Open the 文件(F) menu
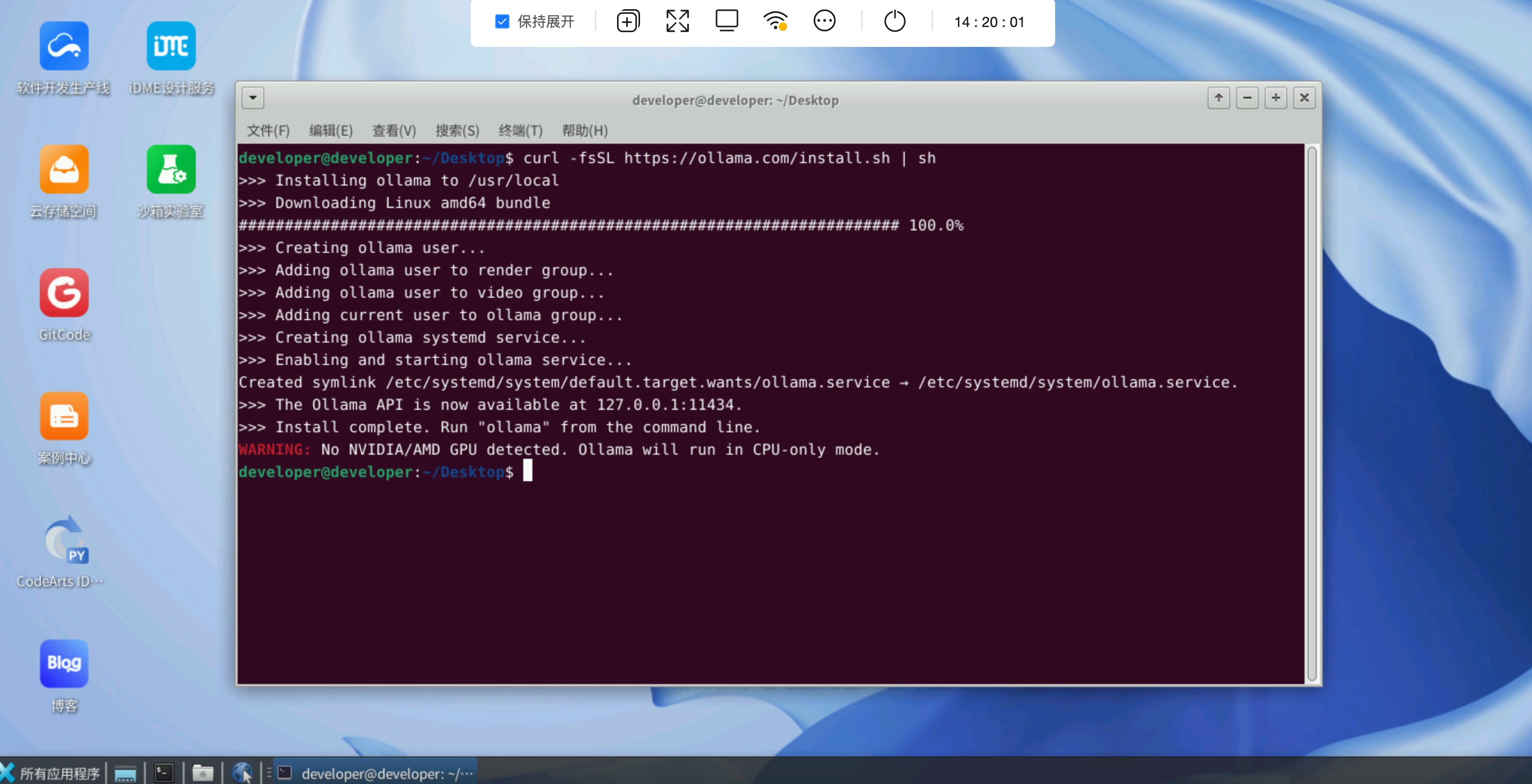 (x=268, y=130)
